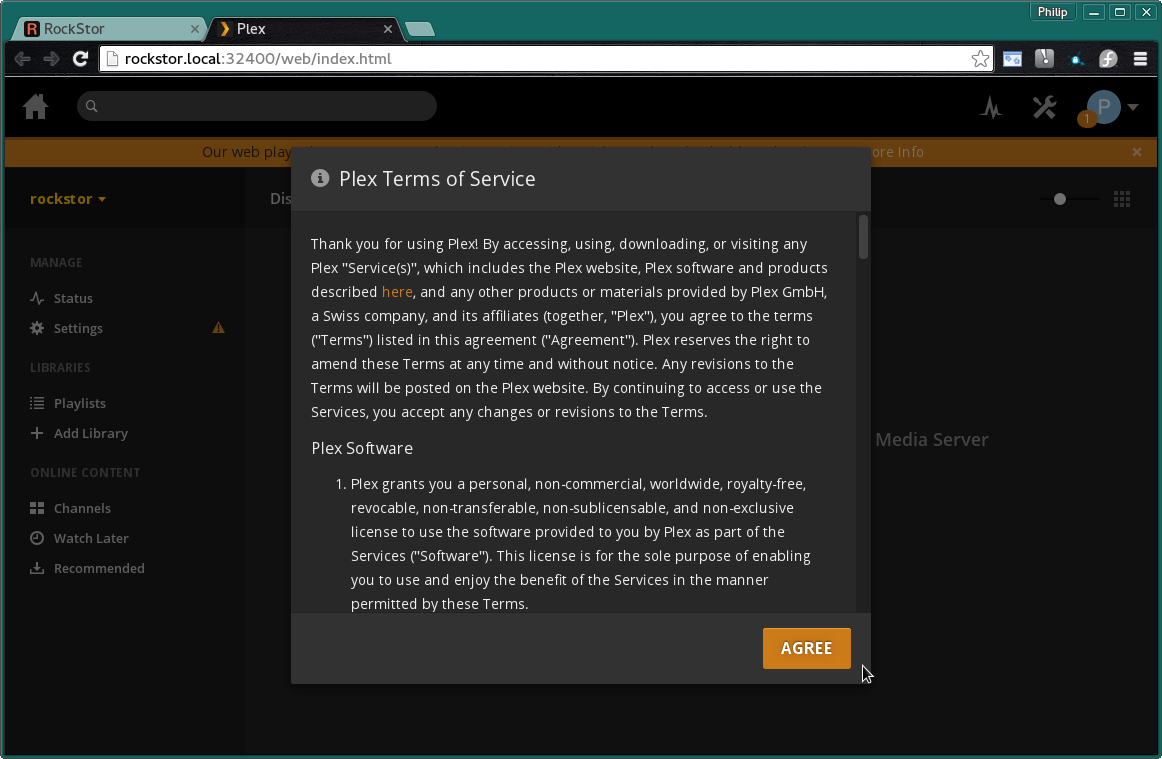Click the AGREE button
The height and width of the screenshot is (759, 1162).
click(x=806, y=648)
